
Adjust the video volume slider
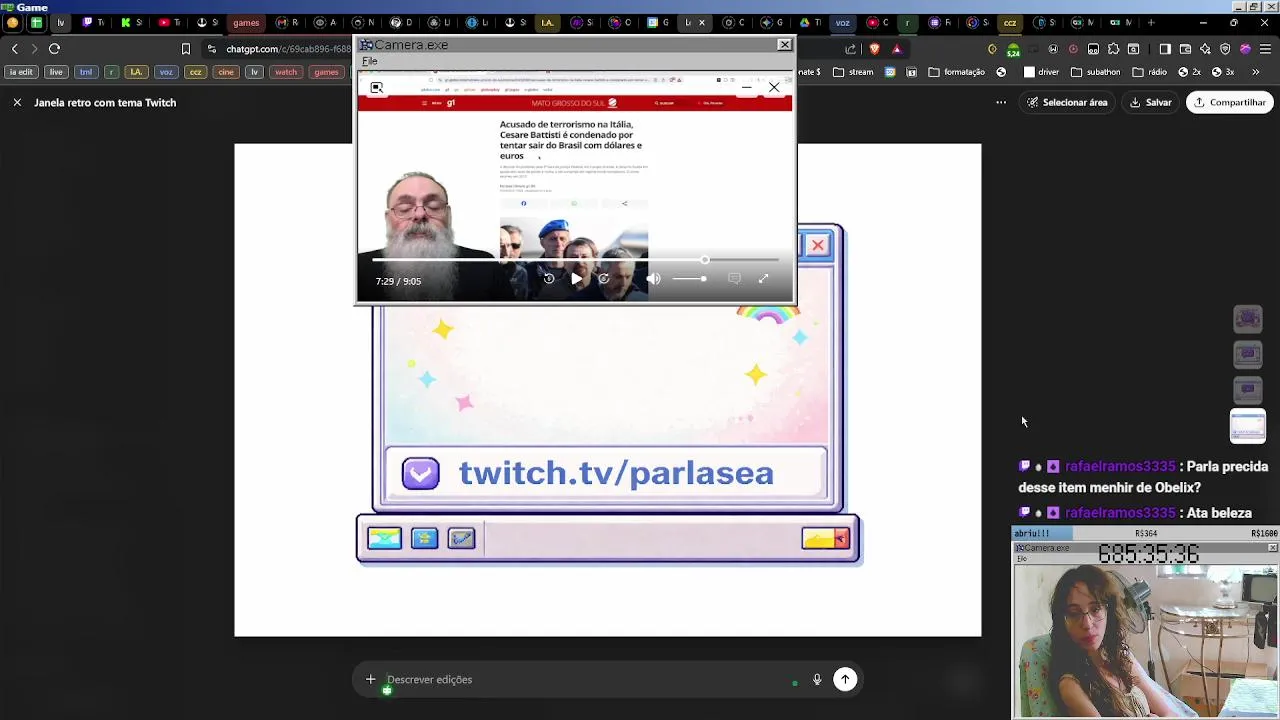pos(688,279)
